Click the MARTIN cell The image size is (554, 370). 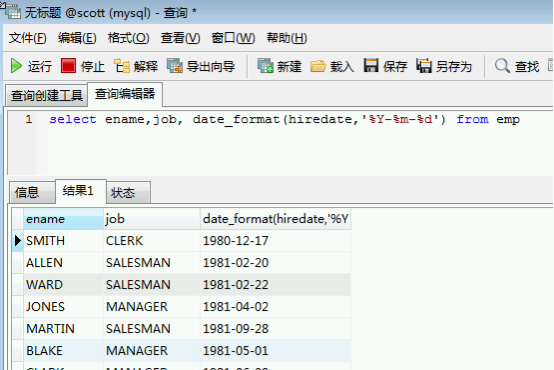pos(63,329)
